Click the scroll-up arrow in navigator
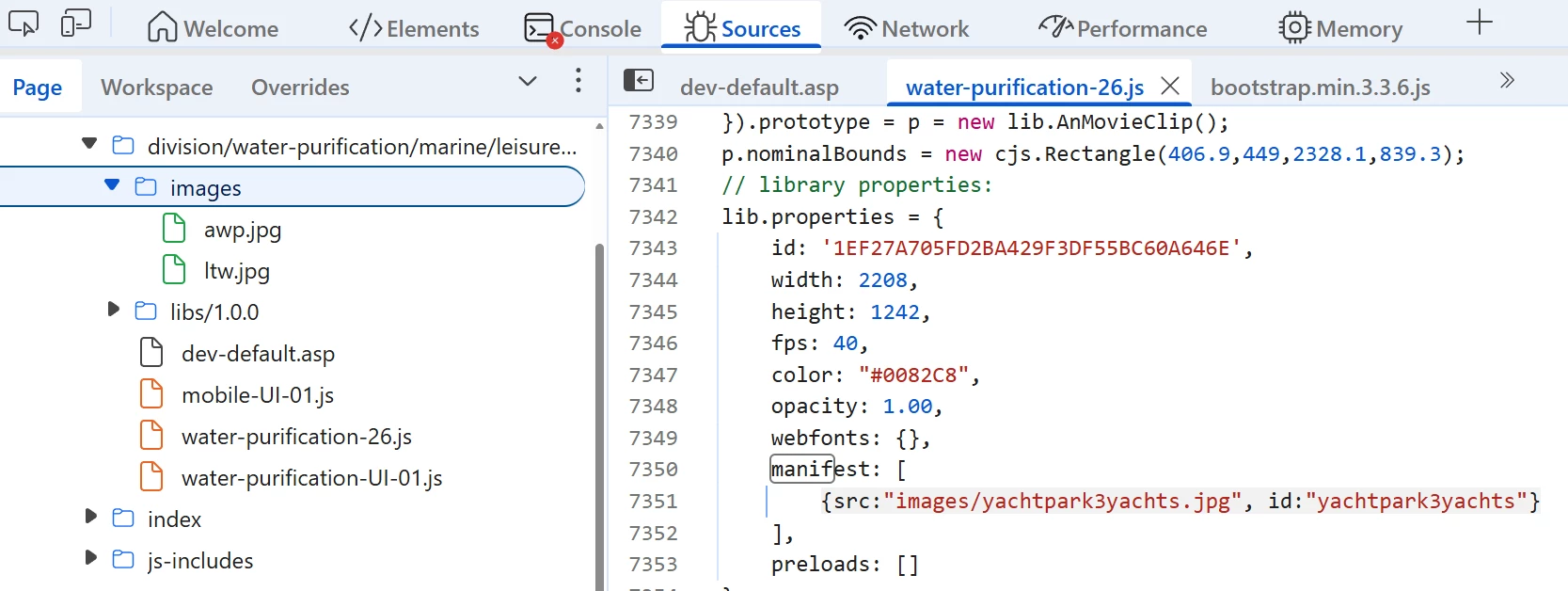 [x=600, y=125]
